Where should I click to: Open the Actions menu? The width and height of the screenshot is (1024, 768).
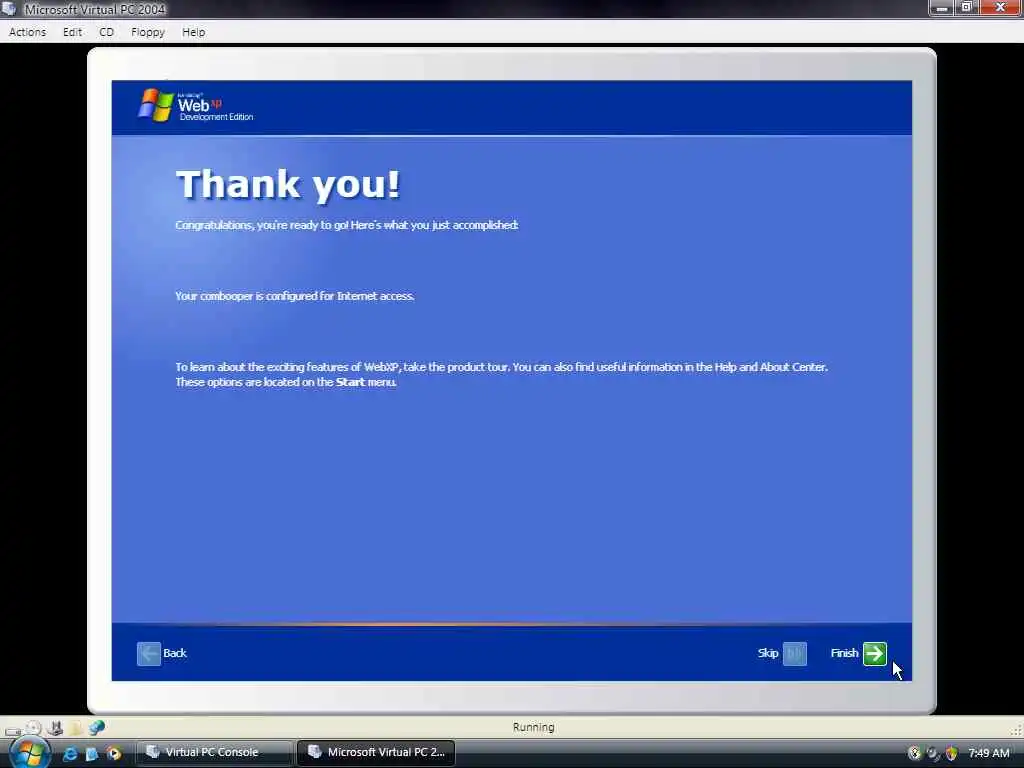[27, 32]
